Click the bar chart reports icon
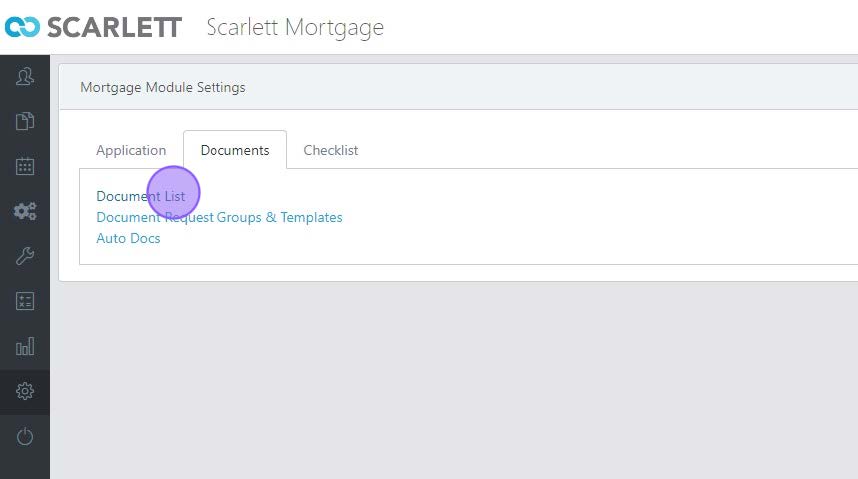Image resolution: width=858 pixels, height=479 pixels. (x=25, y=346)
